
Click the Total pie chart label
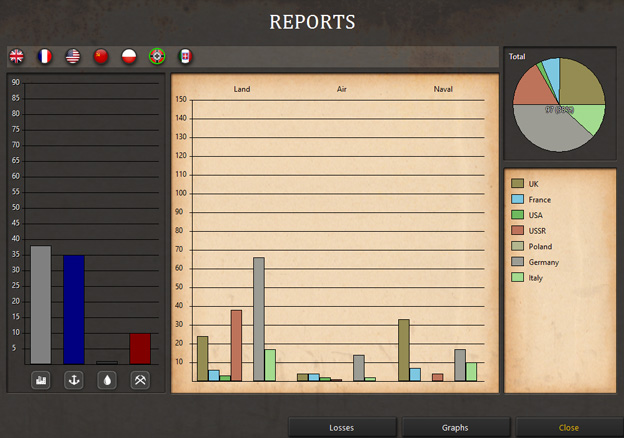[x=517, y=56]
